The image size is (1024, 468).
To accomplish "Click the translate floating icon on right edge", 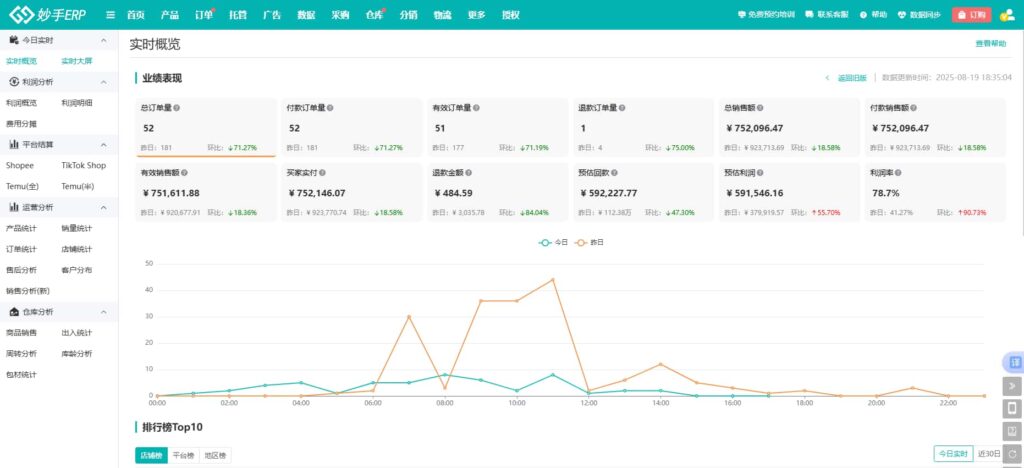I will pos(1012,362).
